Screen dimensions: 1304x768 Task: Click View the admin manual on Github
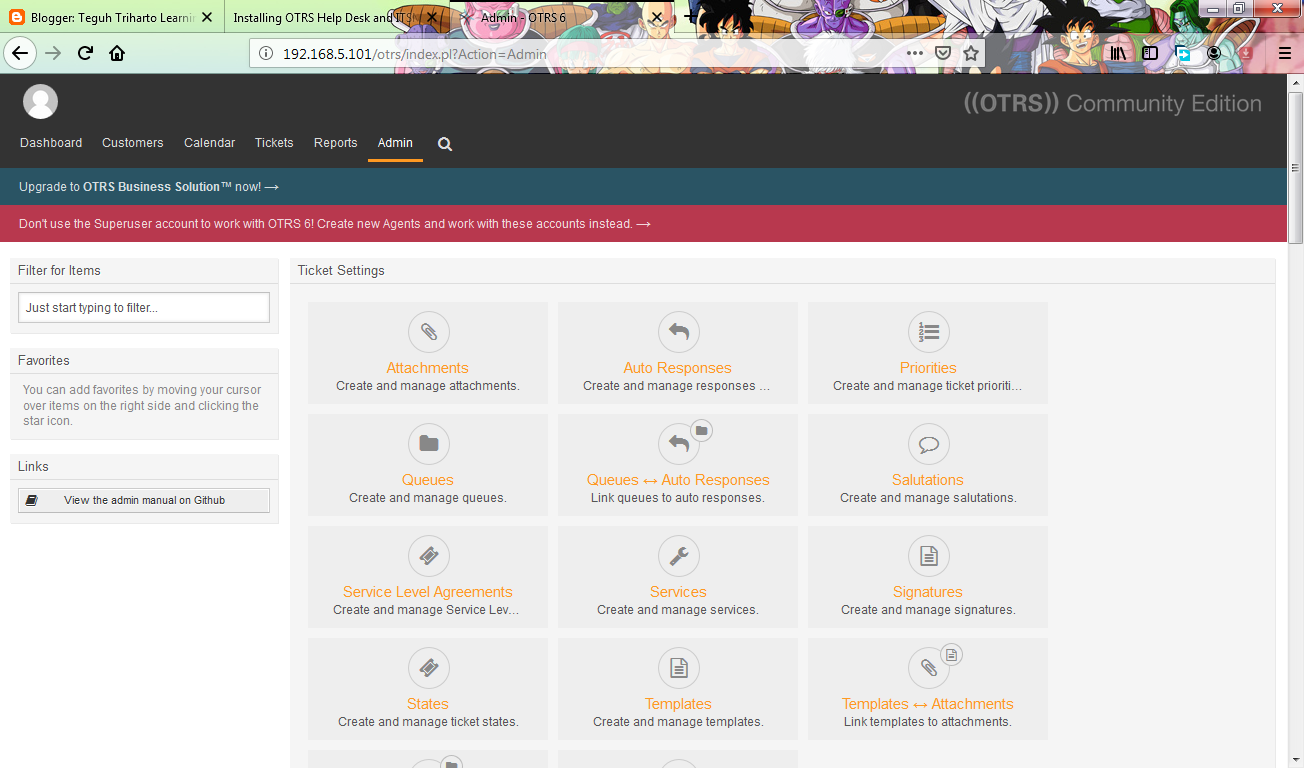click(x=143, y=499)
